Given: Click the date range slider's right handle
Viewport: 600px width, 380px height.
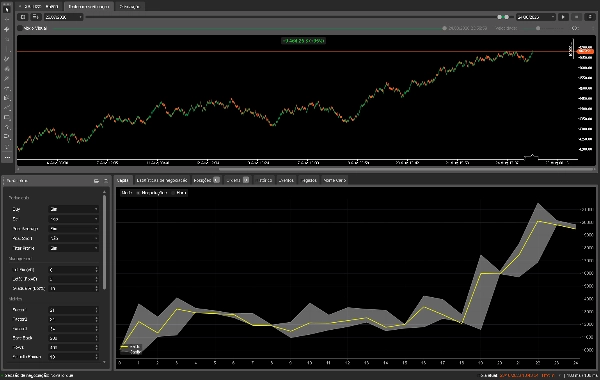Looking at the screenshot, I should point(507,17).
